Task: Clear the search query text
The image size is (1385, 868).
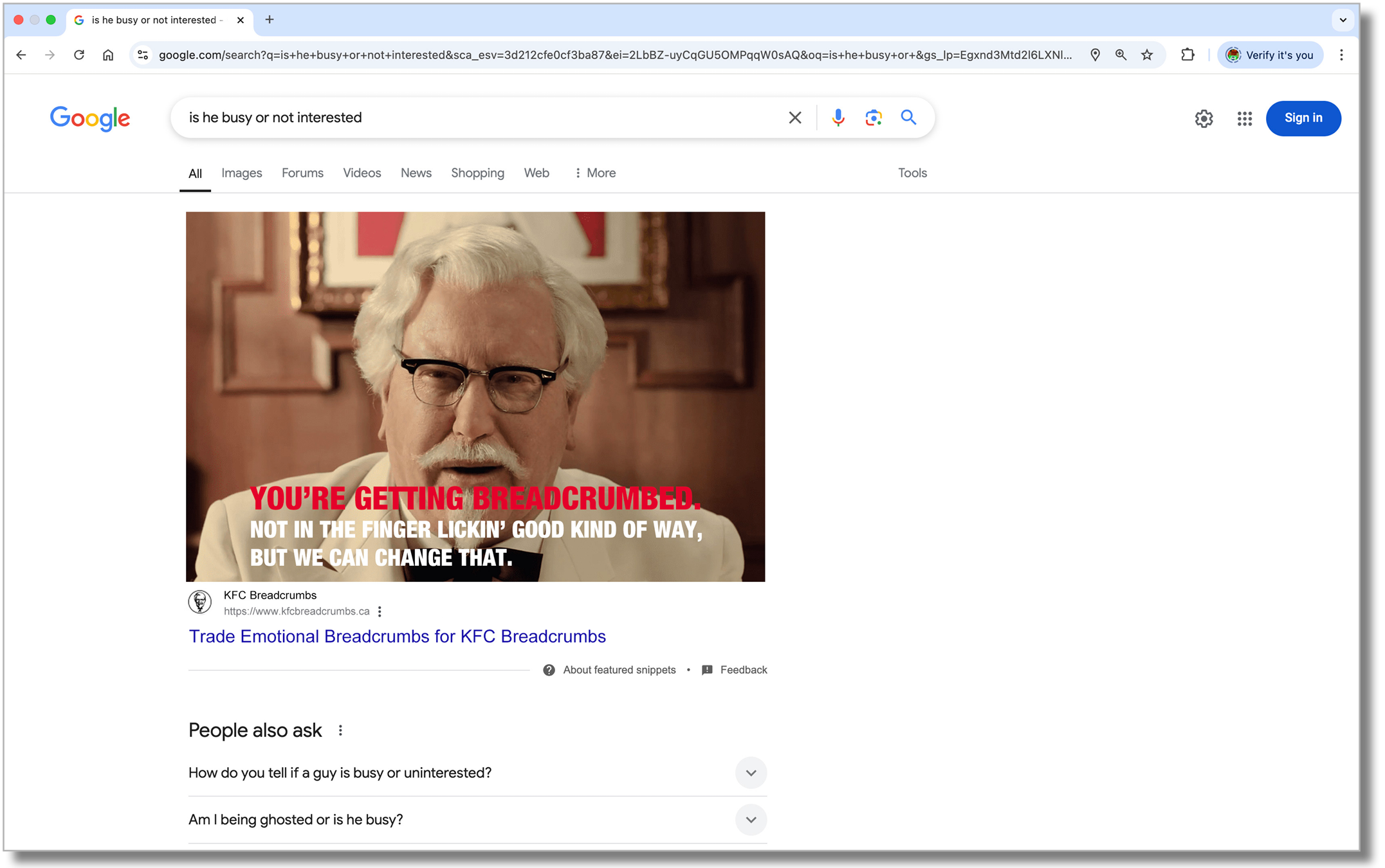Action: click(x=795, y=118)
